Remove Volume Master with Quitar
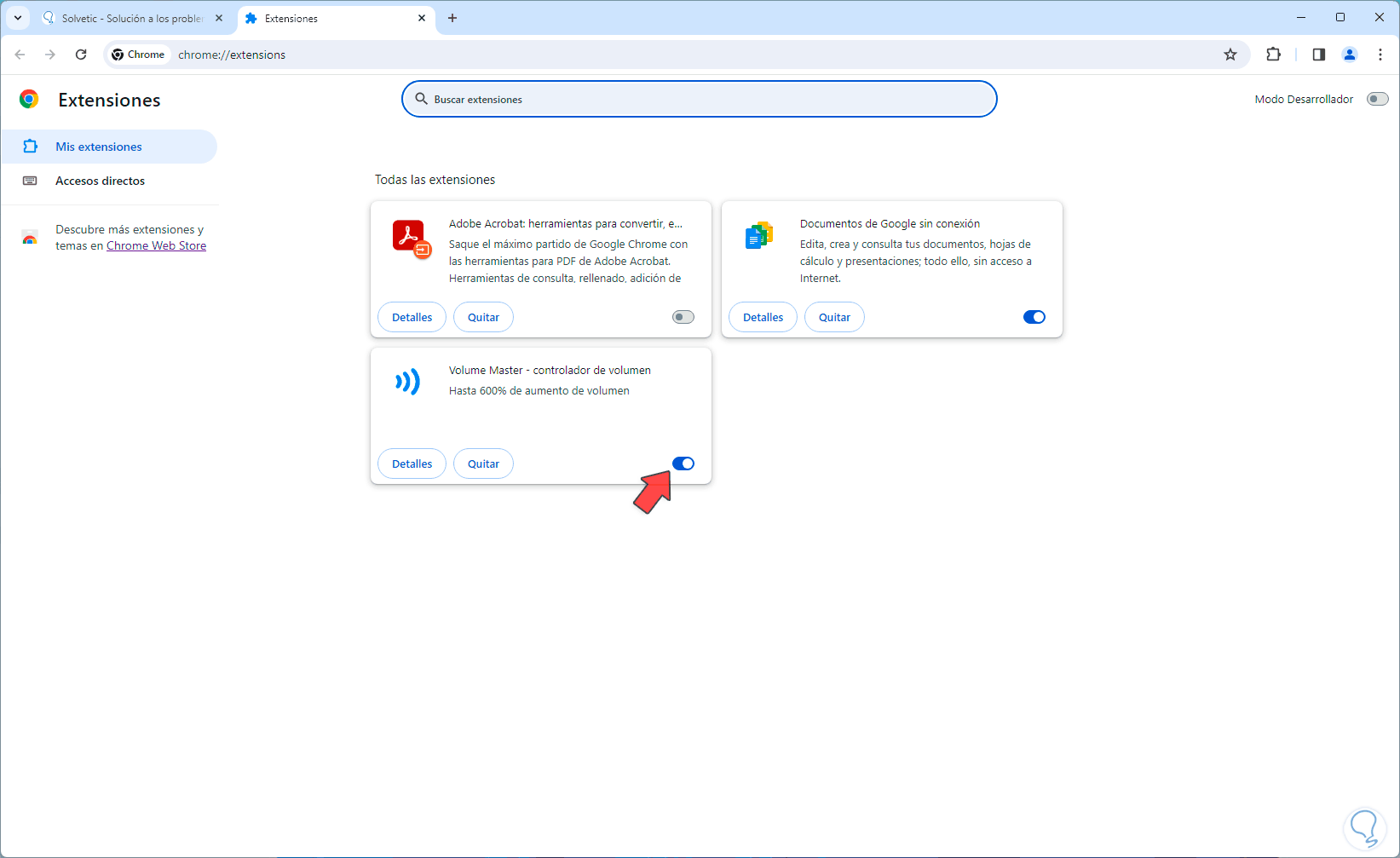The image size is (1400, 858). pyautogui.click(x=483, y=464)
